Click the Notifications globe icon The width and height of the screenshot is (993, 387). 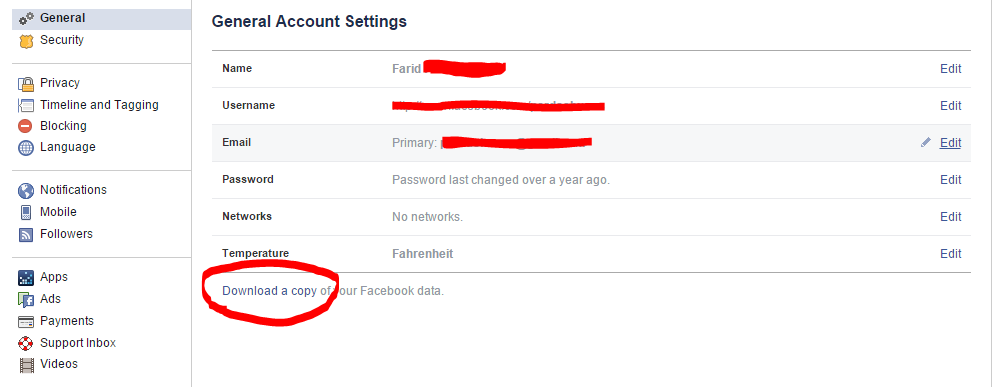26,191
